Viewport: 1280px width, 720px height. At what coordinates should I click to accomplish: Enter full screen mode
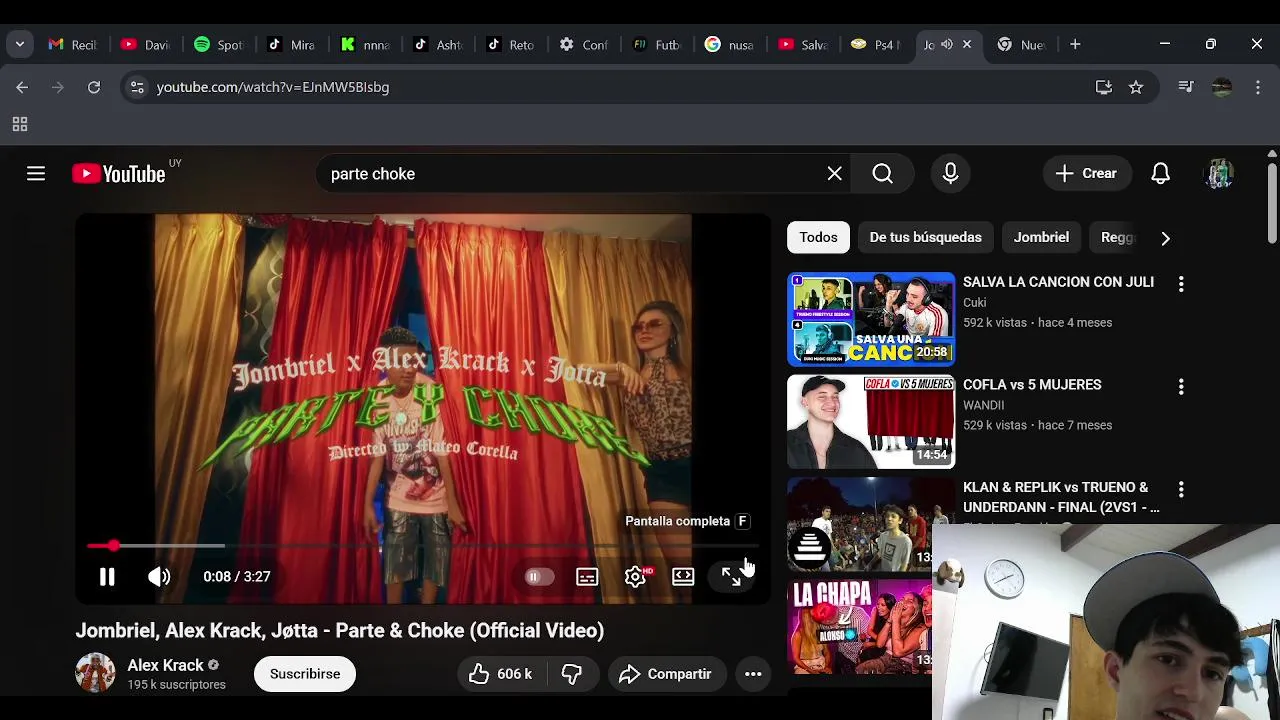click(731, 577)
